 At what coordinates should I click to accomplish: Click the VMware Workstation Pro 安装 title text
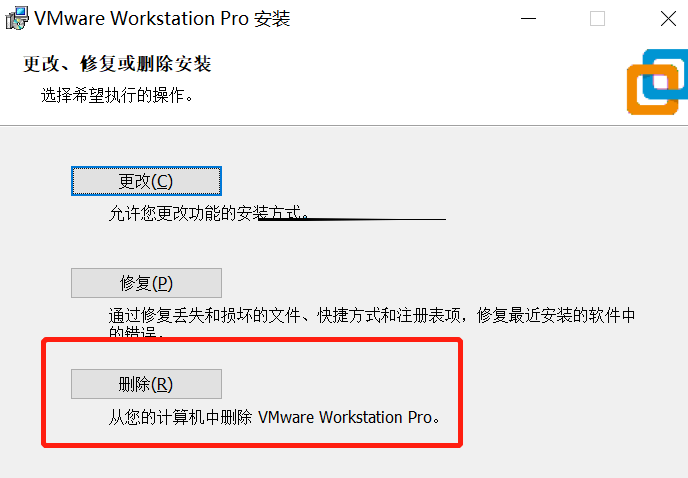click(x=162, y=18)
